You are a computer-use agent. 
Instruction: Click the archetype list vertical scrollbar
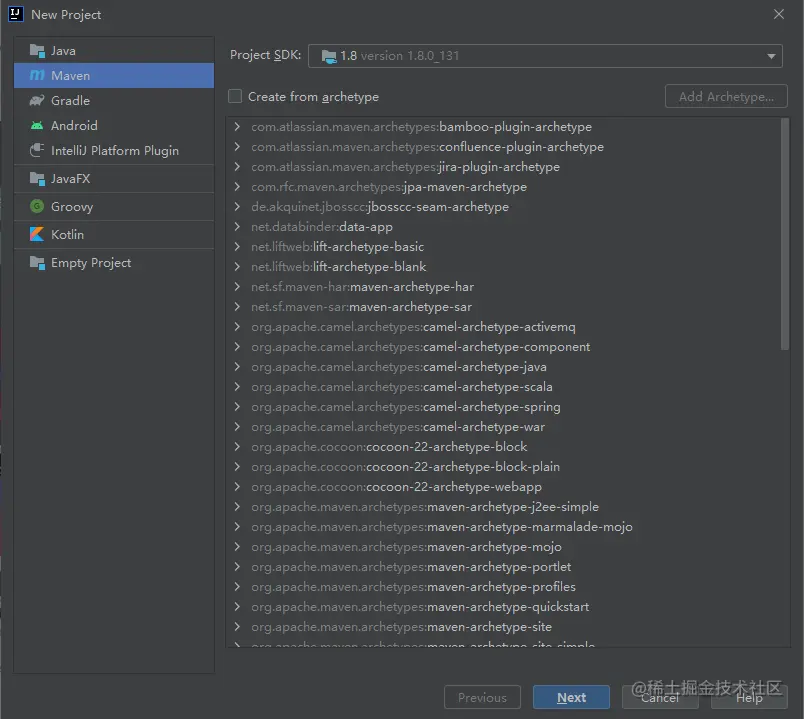pyautogui.click(x=785, y=234)
